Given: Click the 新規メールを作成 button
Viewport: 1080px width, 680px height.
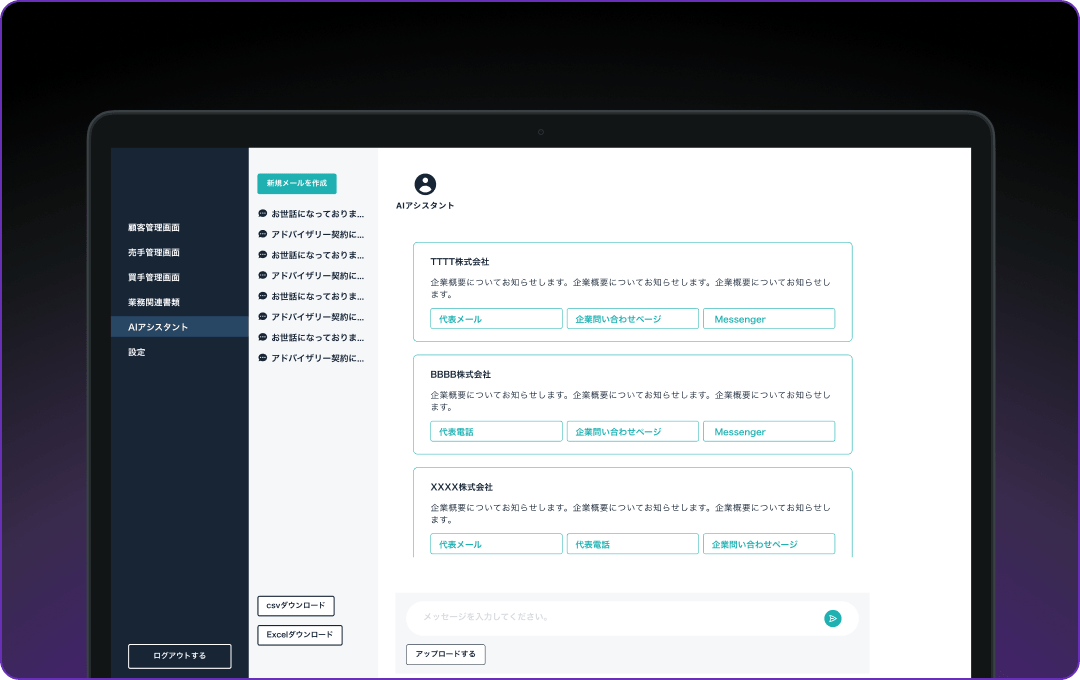Looking at the screenshot, I should [x=295, y=184].
